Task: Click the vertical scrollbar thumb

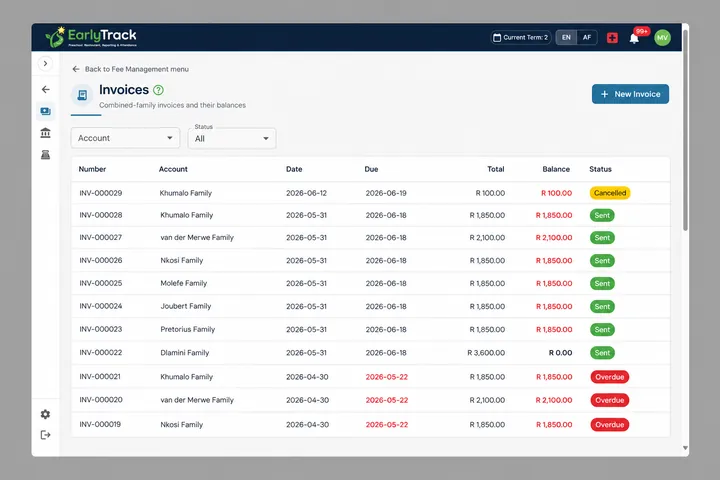Action: pos(685,129)
